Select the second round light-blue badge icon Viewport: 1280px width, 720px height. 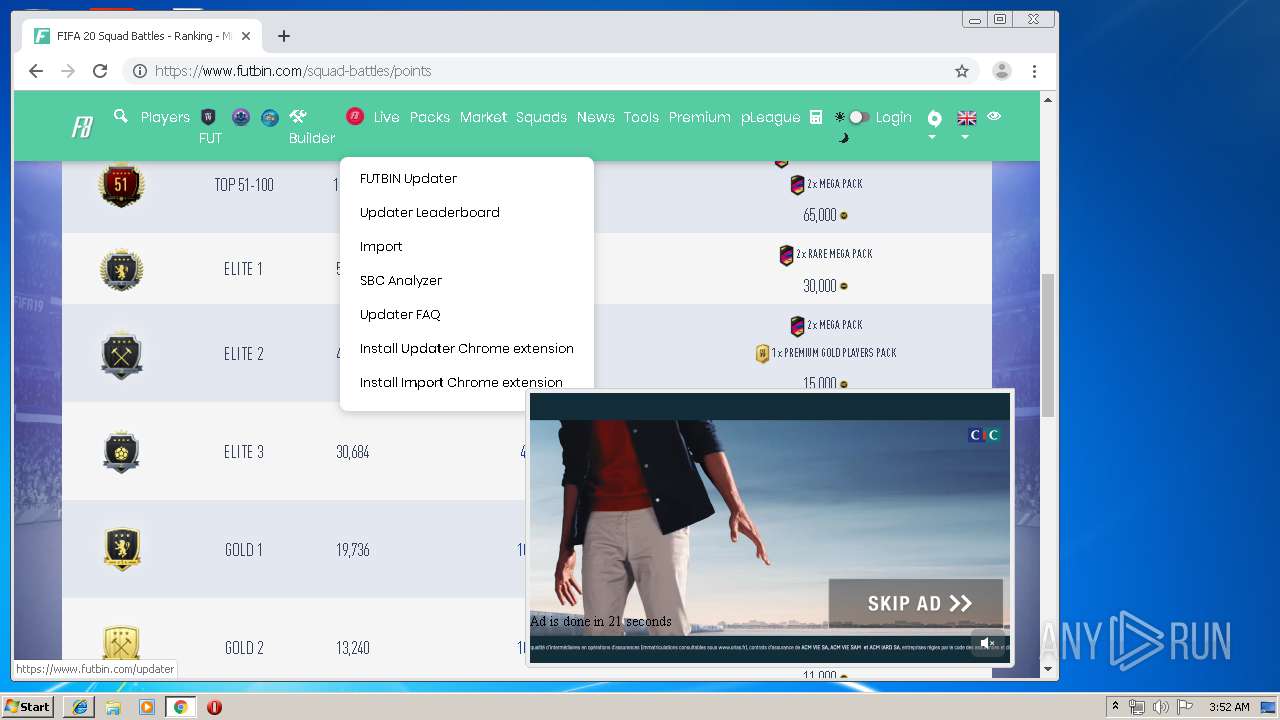[270, 117]
